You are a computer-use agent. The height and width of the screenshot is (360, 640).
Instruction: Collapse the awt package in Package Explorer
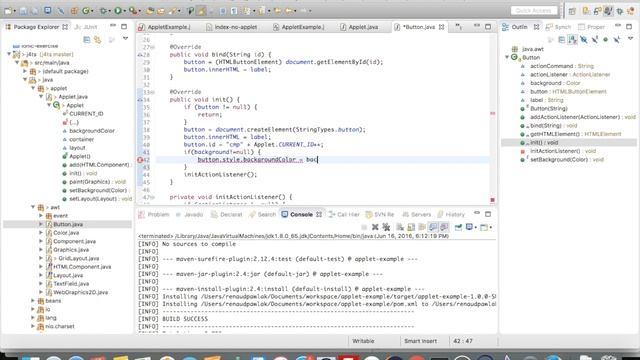coord(33,207)
